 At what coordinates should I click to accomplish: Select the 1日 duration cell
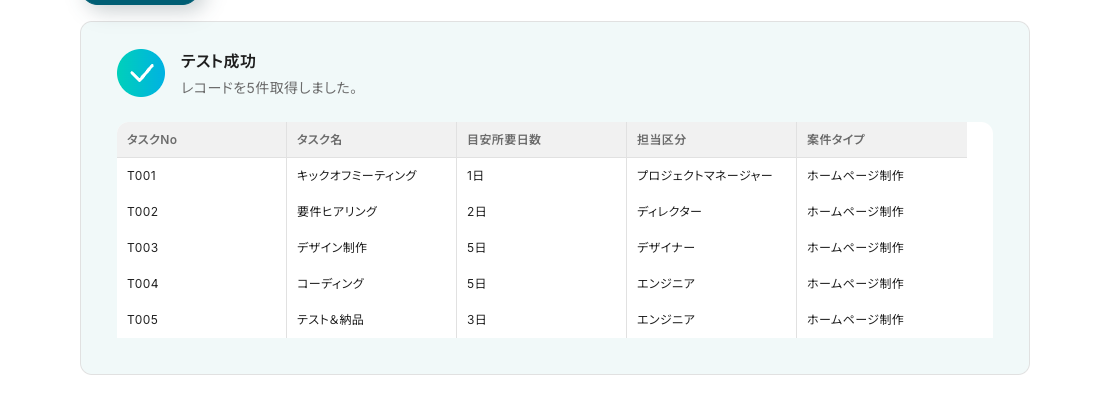pyautogui.click(x=475, y=176)
